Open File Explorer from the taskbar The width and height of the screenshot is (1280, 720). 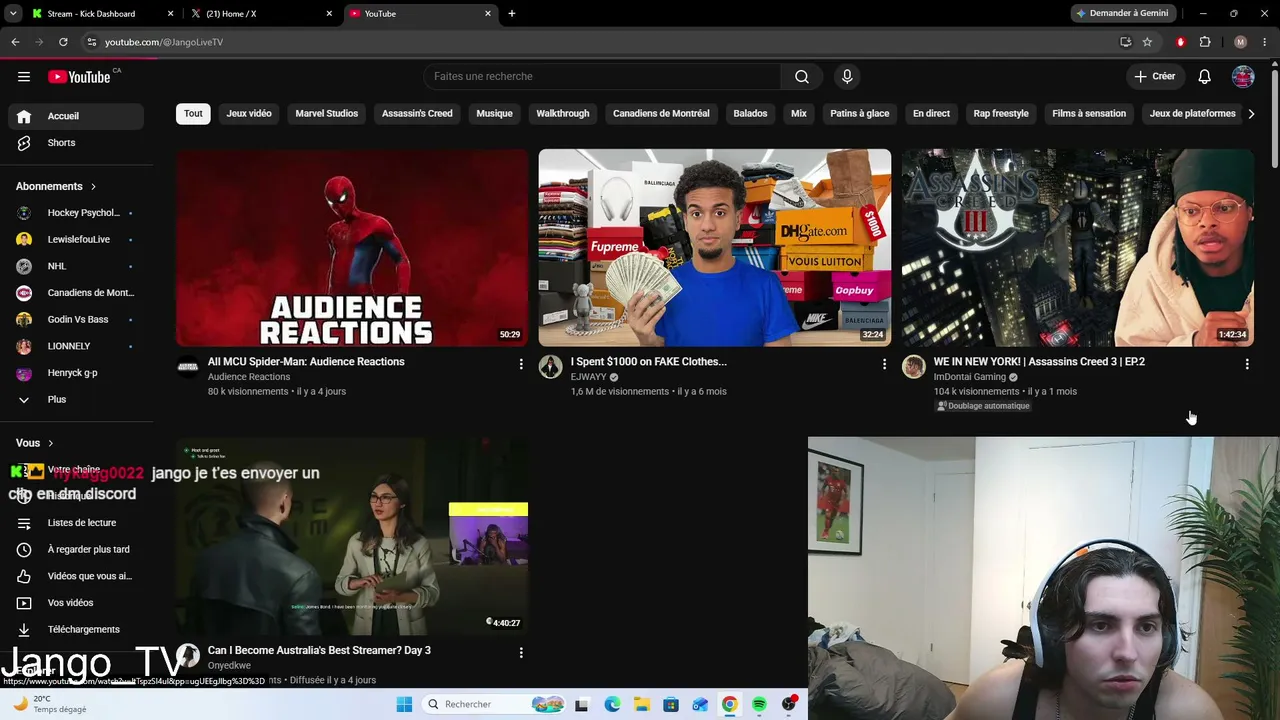coord(641,704)
